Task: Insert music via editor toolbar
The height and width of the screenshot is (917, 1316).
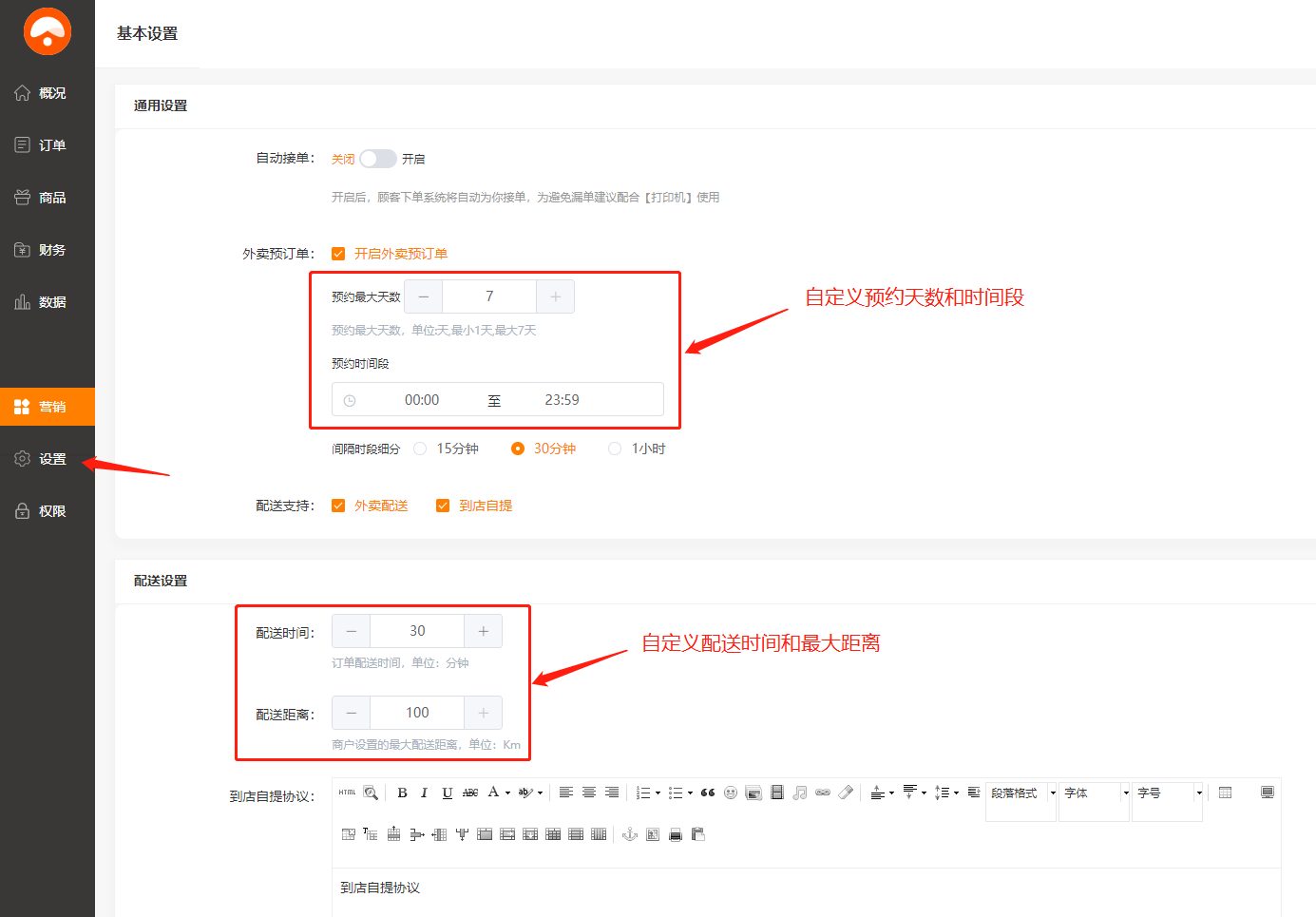Action: click(800, 793)
